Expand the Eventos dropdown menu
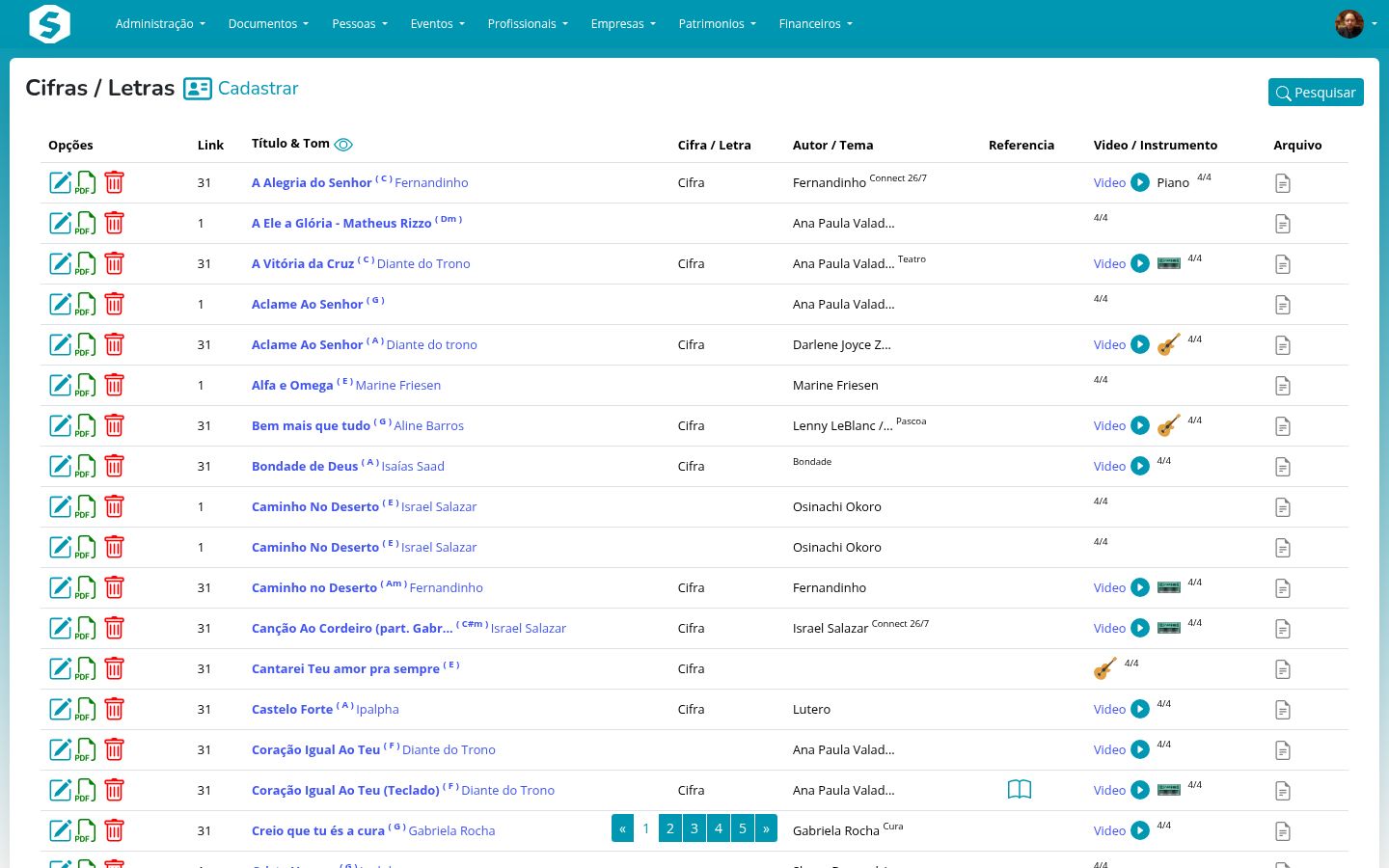Image resolution: width=1389 pixels, height=868 pixels. tap(438, 24)
